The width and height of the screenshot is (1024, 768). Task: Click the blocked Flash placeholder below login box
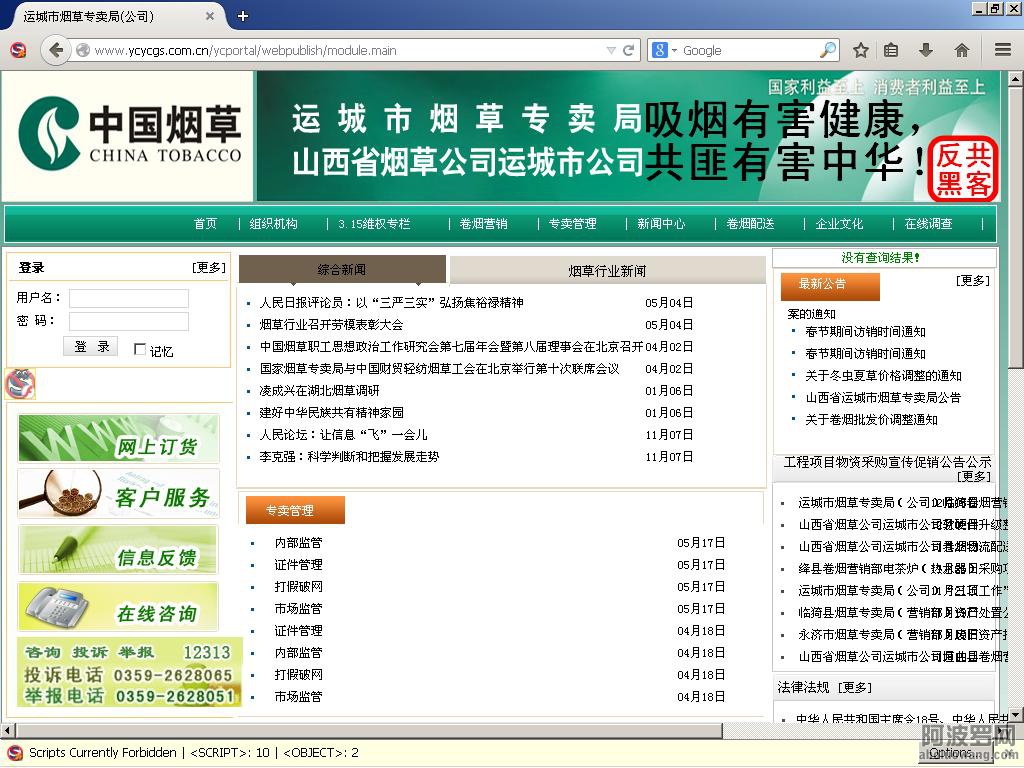[x=20, y=384]
